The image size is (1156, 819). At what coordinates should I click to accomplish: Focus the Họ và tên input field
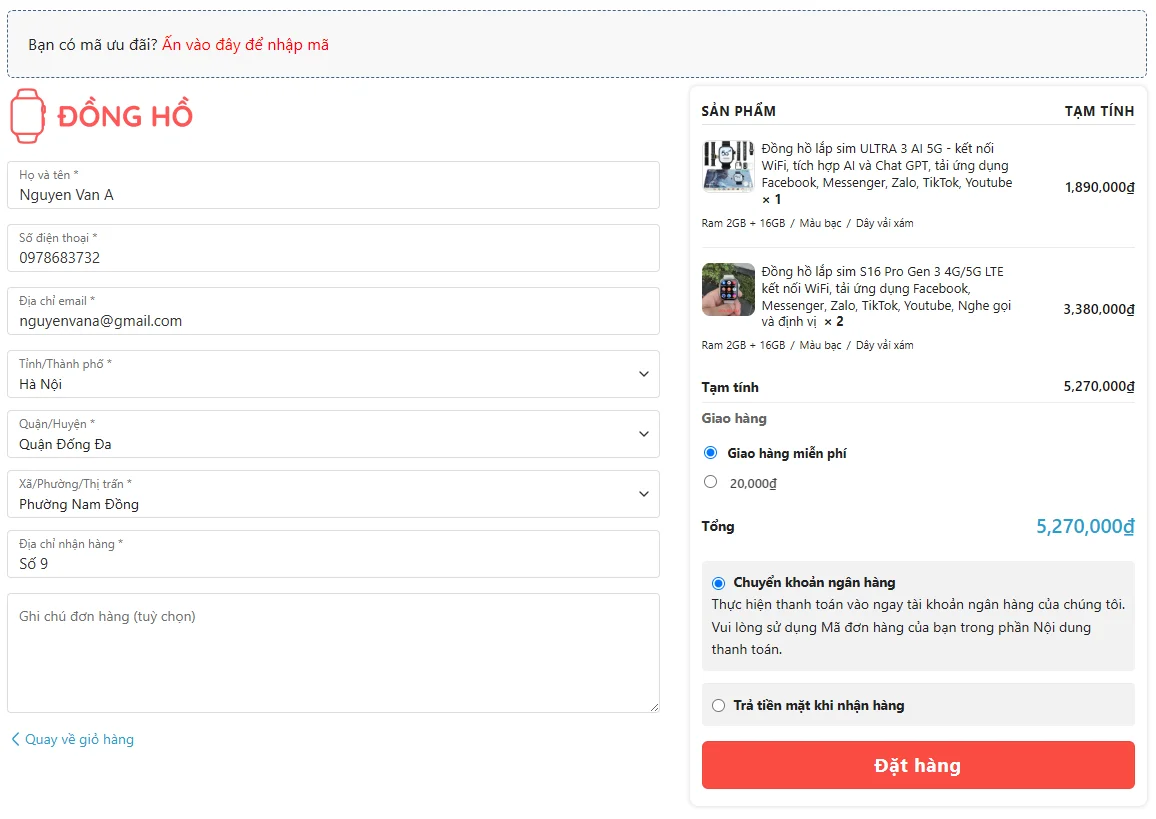[x=333, y=185]
